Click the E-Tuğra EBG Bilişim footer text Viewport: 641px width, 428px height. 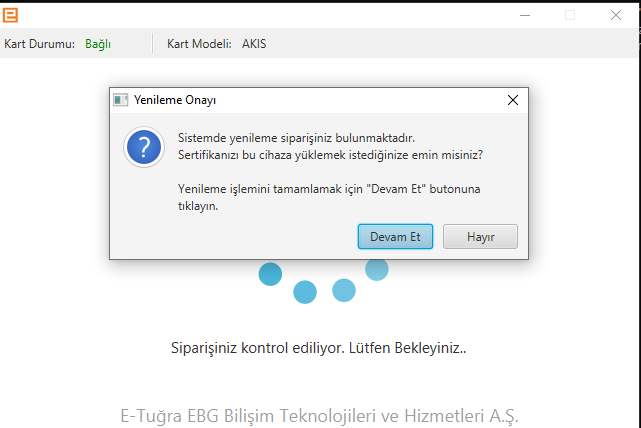pos(320,415)
